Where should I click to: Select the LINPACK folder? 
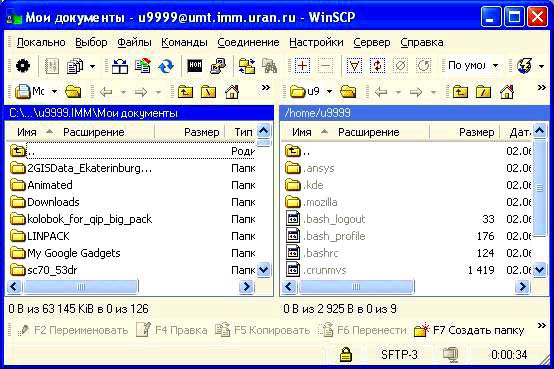(40, 236)
